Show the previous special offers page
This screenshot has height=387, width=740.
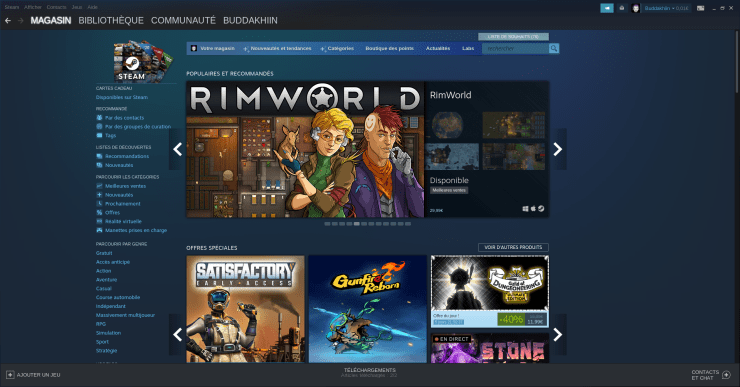177,335
